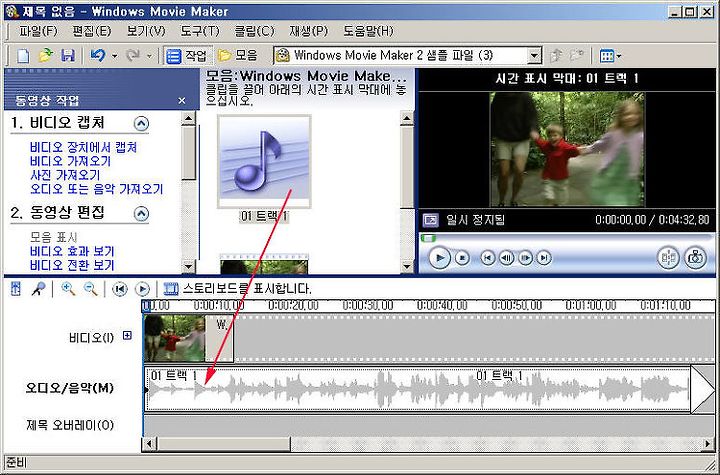The width and height of the screenshot is (720, 475).
Task: Open the 클립(C) menu
Action: tap(254, 31)
